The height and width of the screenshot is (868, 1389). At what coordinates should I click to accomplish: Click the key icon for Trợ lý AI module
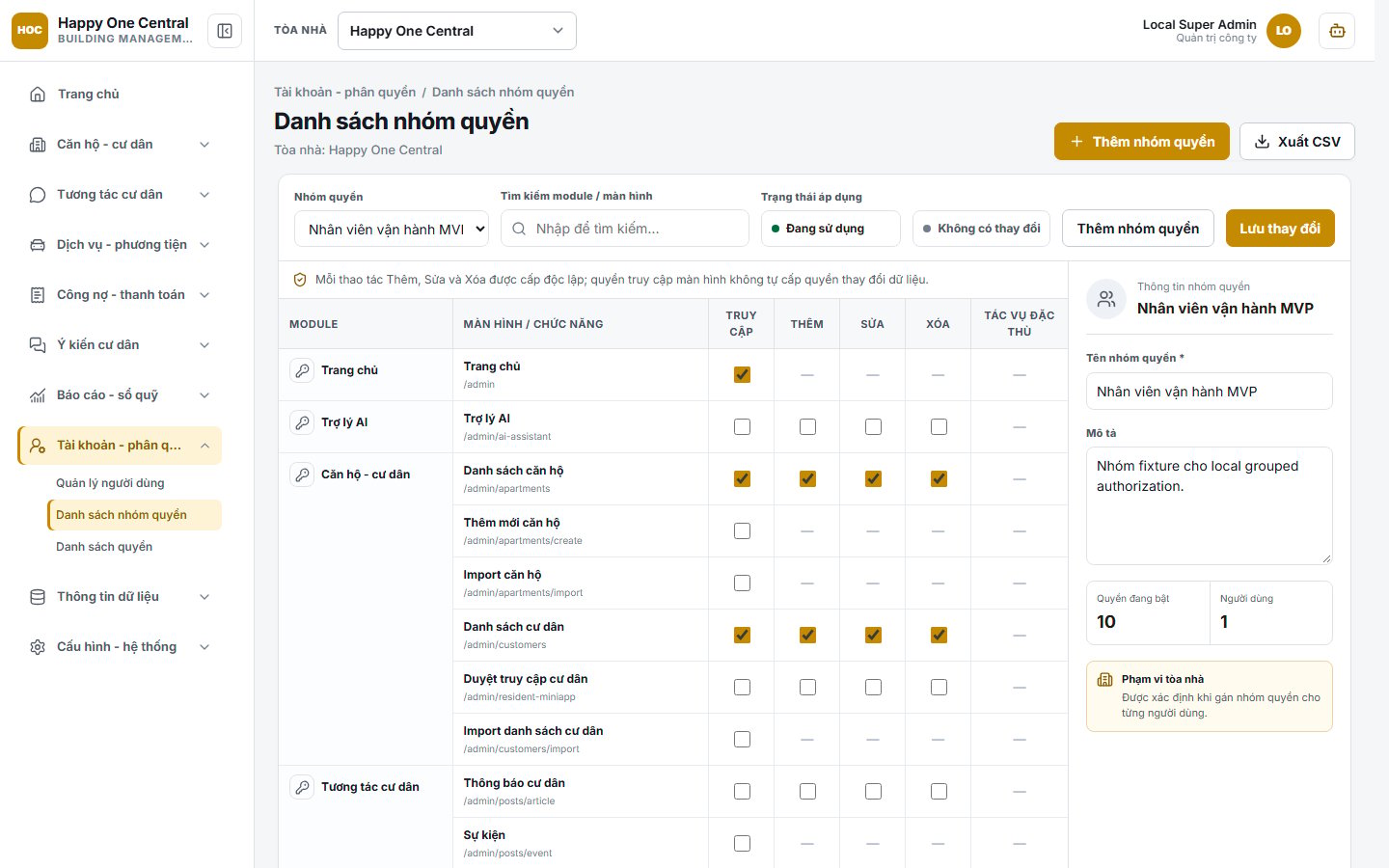click(x=303, y=422)
